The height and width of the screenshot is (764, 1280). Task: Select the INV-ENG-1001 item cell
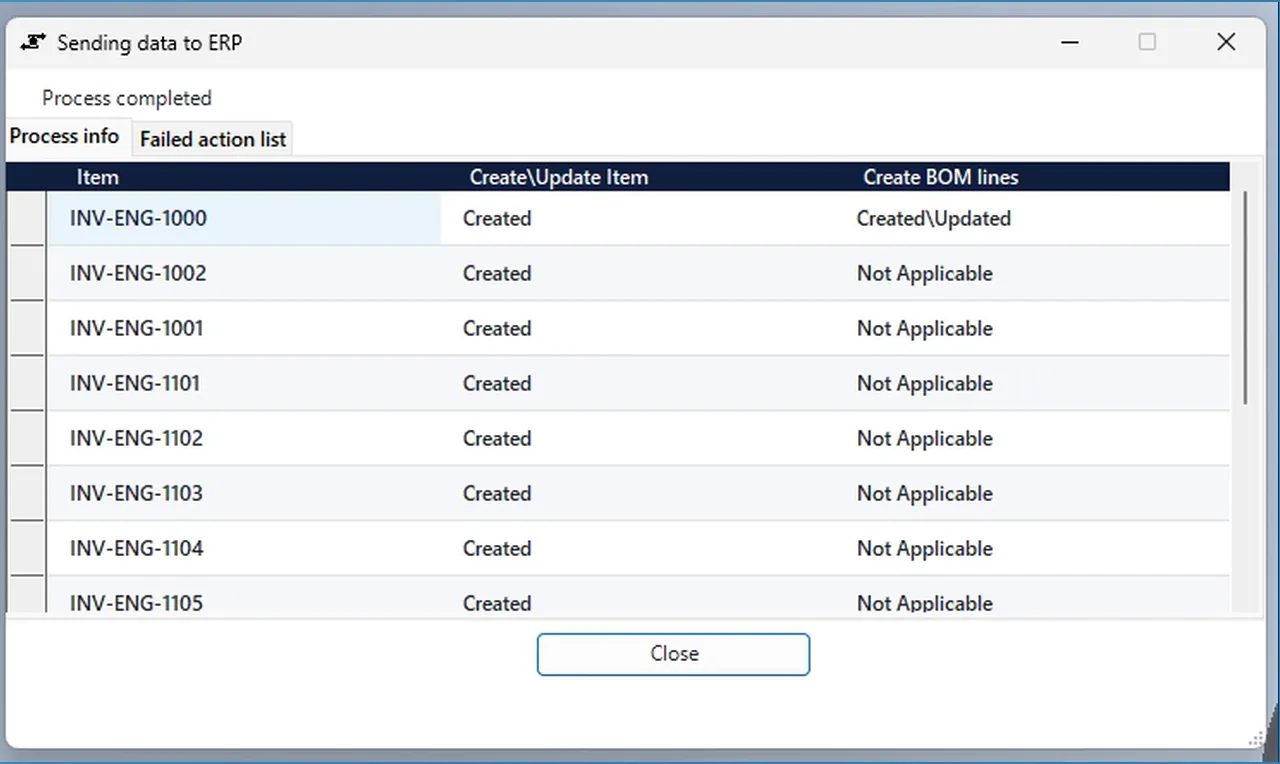click(x=244, y=328)
